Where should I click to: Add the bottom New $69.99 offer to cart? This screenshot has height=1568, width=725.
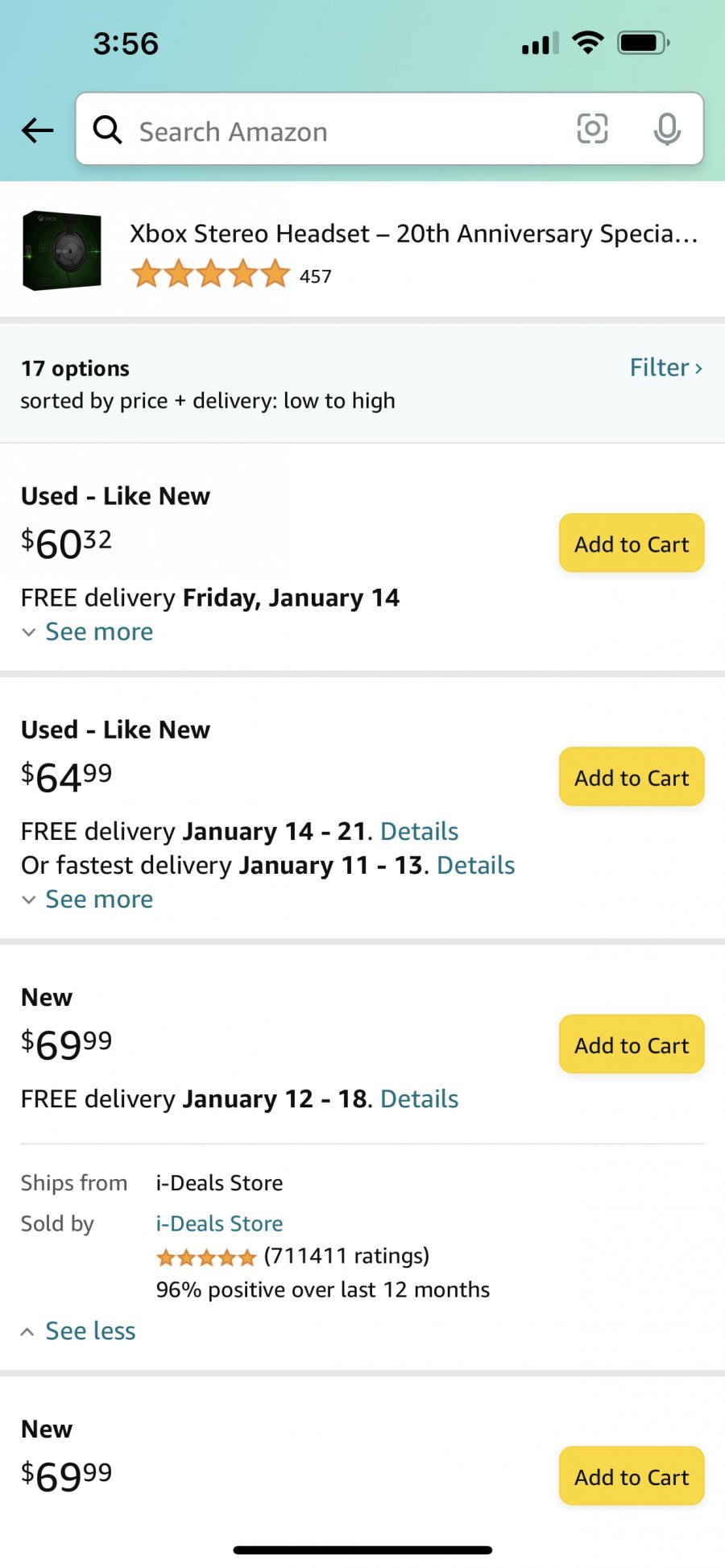[632, 1476]
